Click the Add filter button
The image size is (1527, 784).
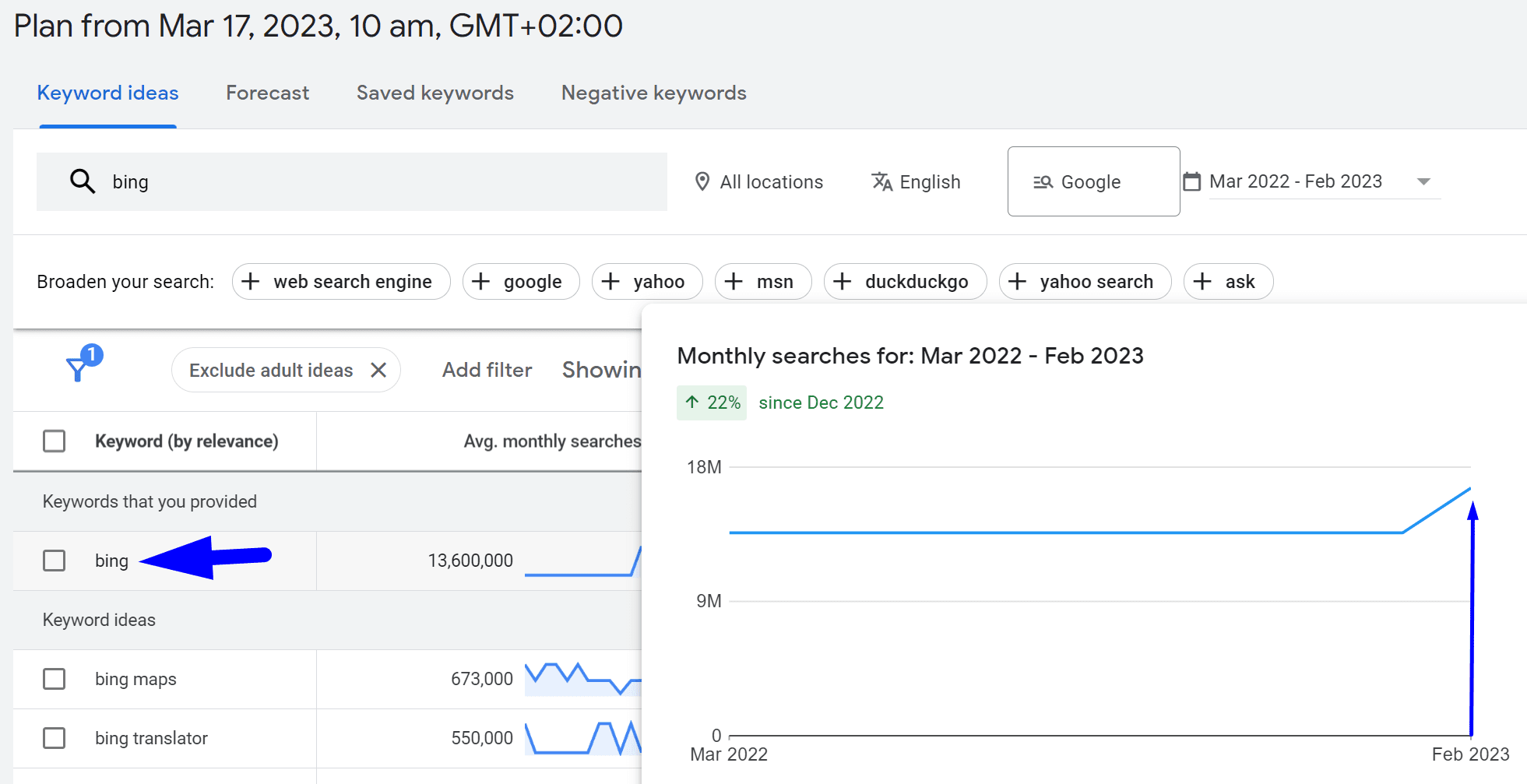coord(487,370)
